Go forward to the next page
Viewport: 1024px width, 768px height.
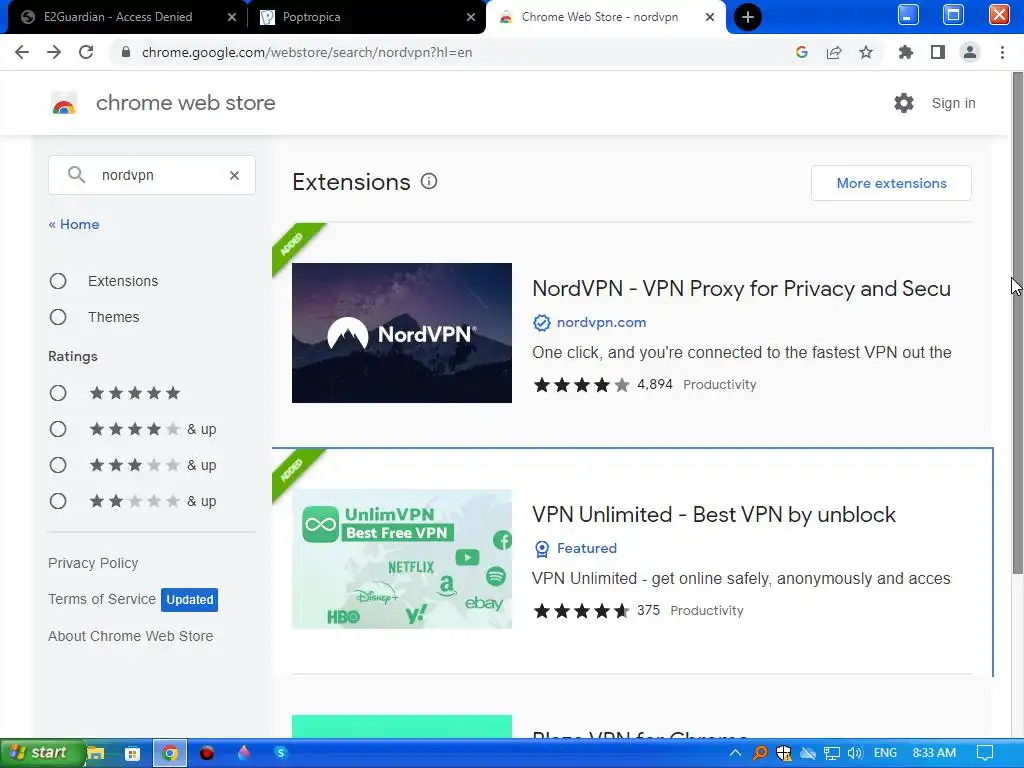(x=54, y=52)
